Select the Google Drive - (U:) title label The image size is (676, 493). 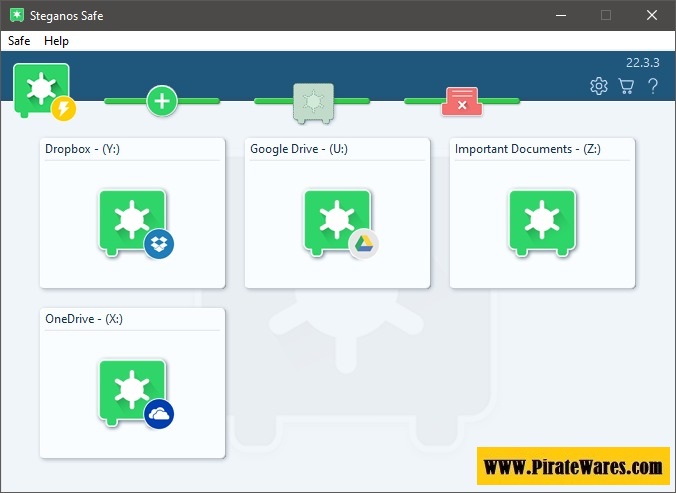pos(299,149)
